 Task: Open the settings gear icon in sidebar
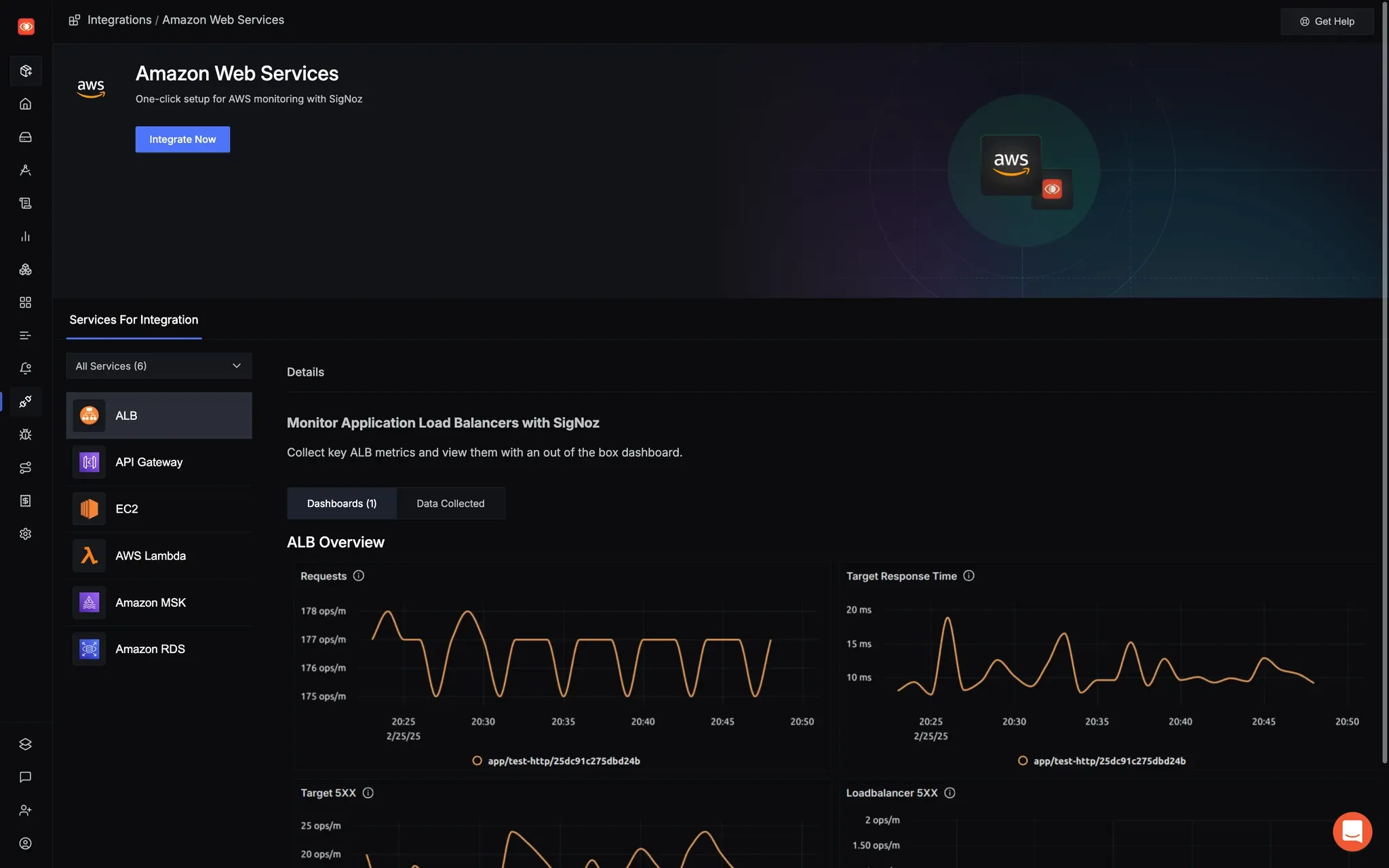point(26,534)
